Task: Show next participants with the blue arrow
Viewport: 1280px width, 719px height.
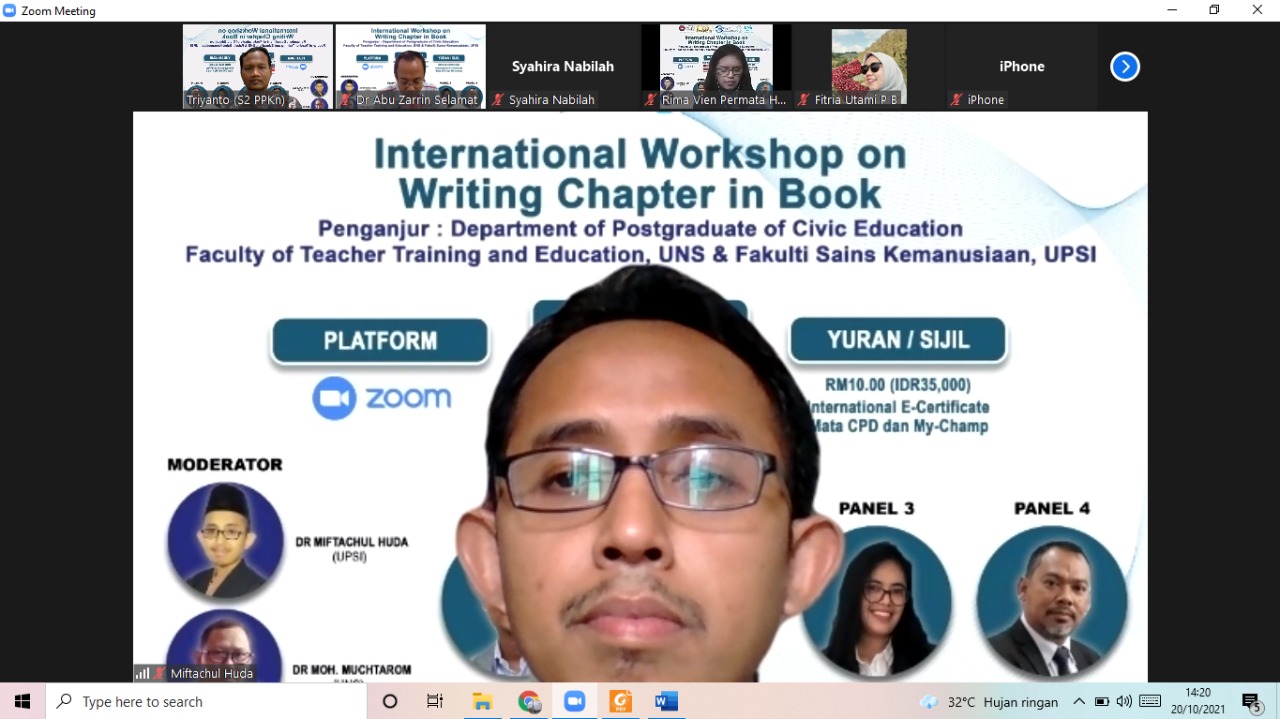Action: tap(1125, 67)
